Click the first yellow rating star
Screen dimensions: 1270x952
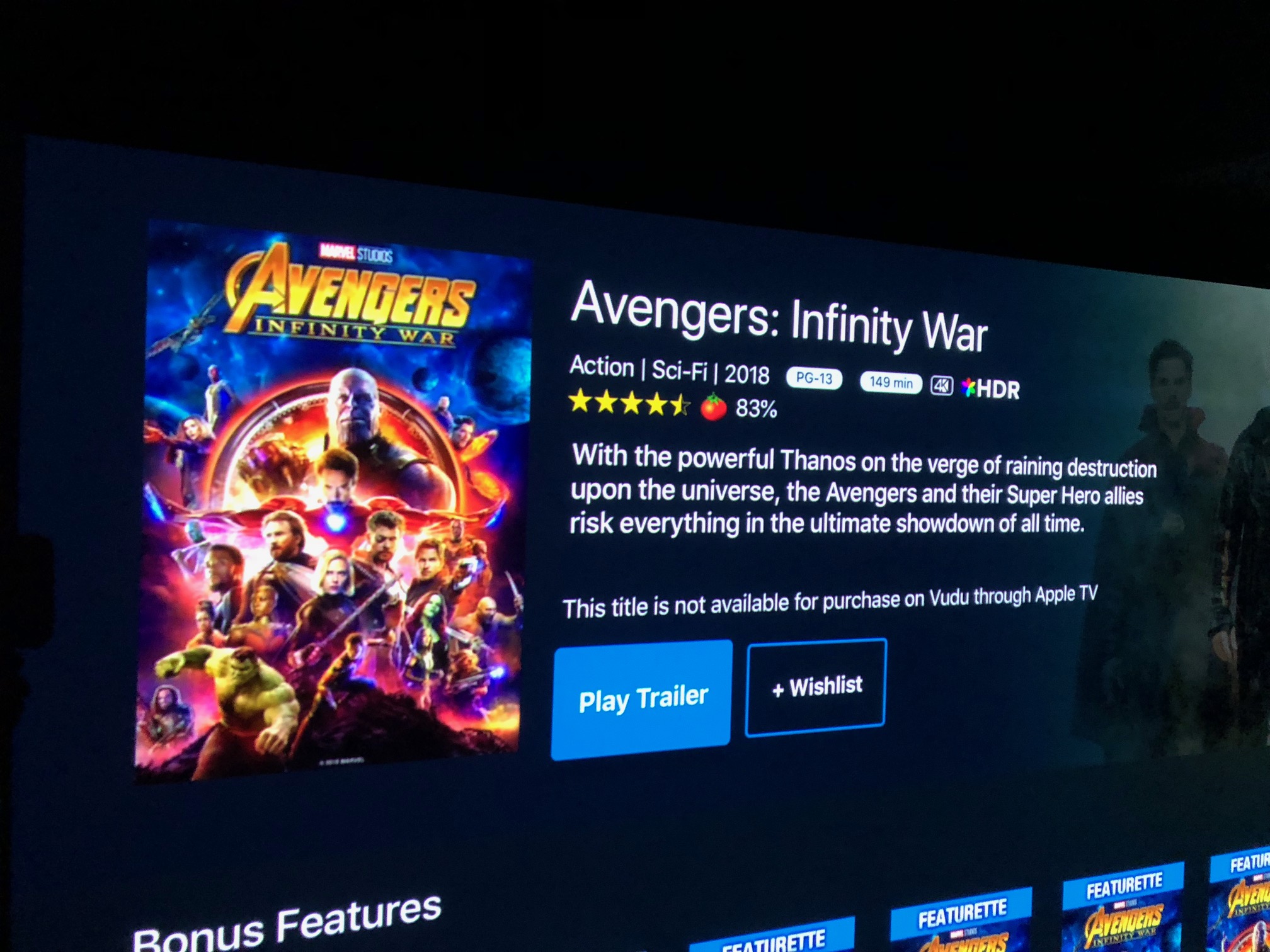tap(580, 401)
